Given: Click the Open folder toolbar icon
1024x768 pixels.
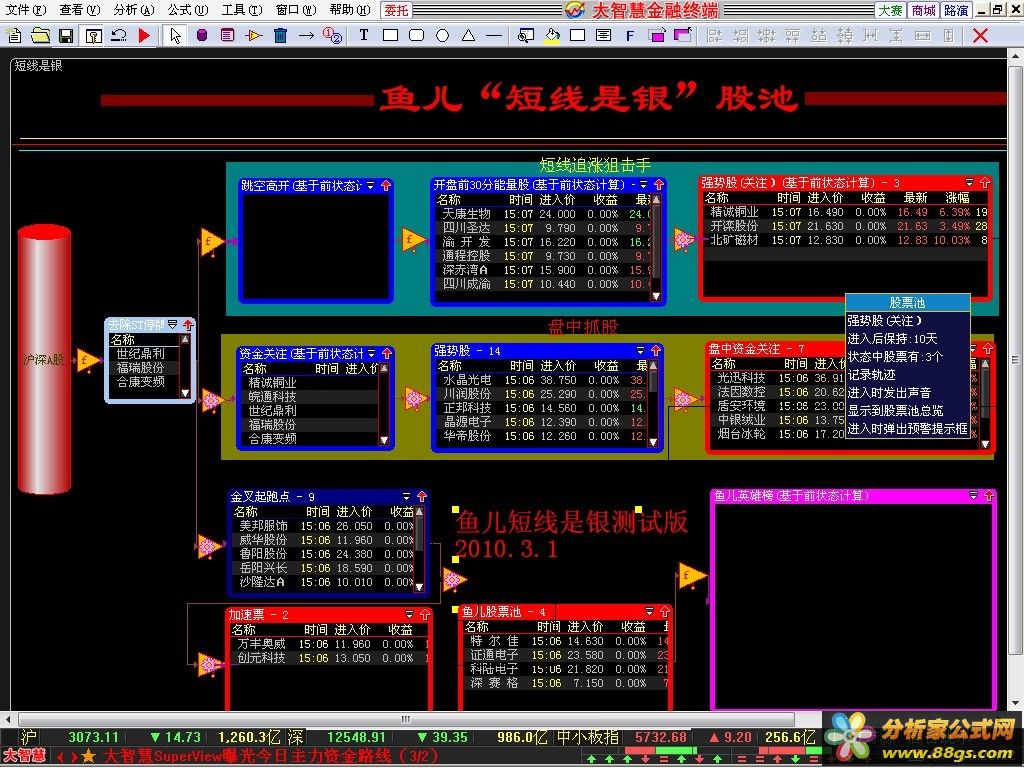Looking at the screenshot, I should (x=40, y=35).
